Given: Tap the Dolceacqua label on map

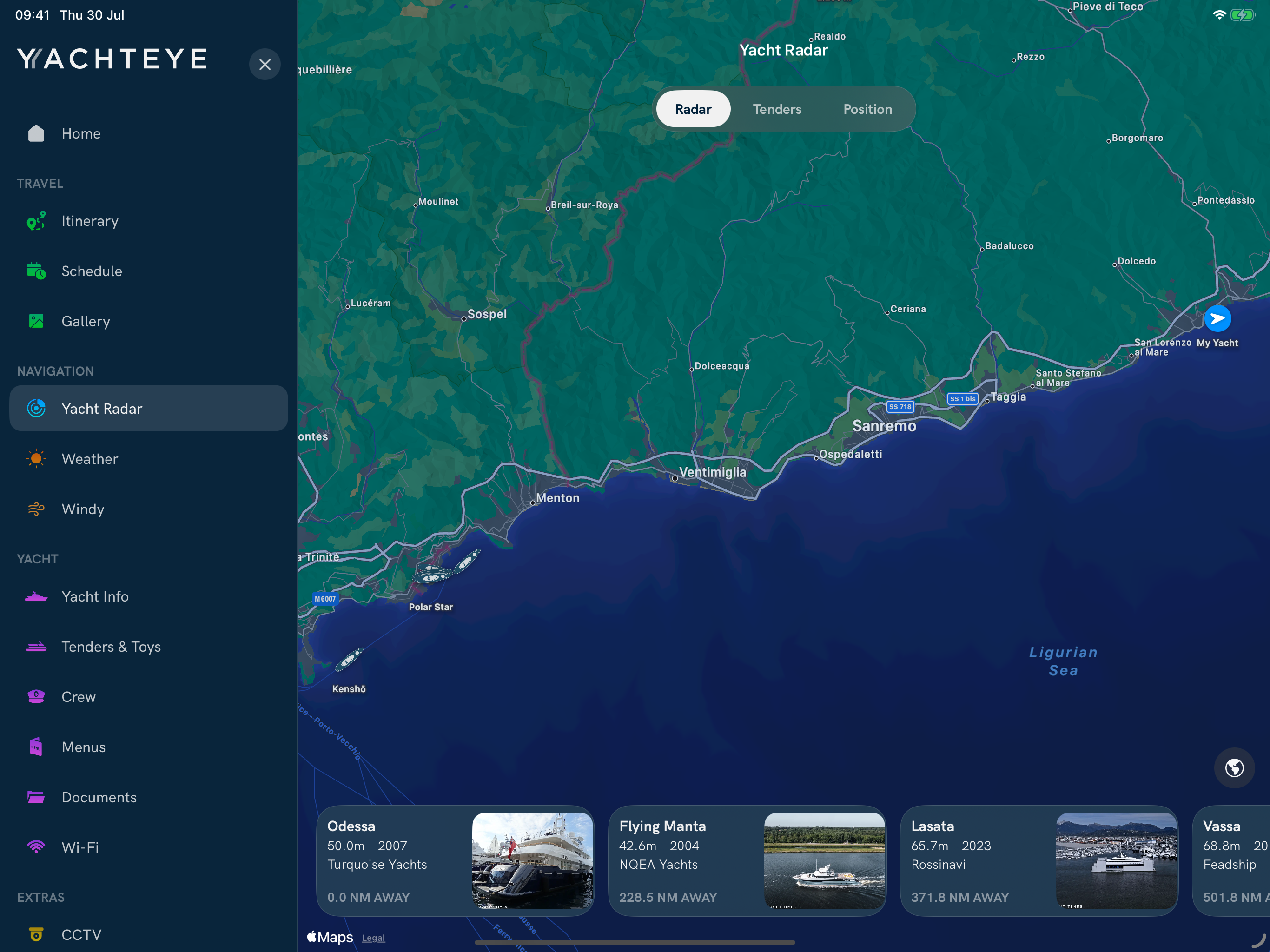Looking at the screenshot, I should pyautogui.click(x=721, y=366).
